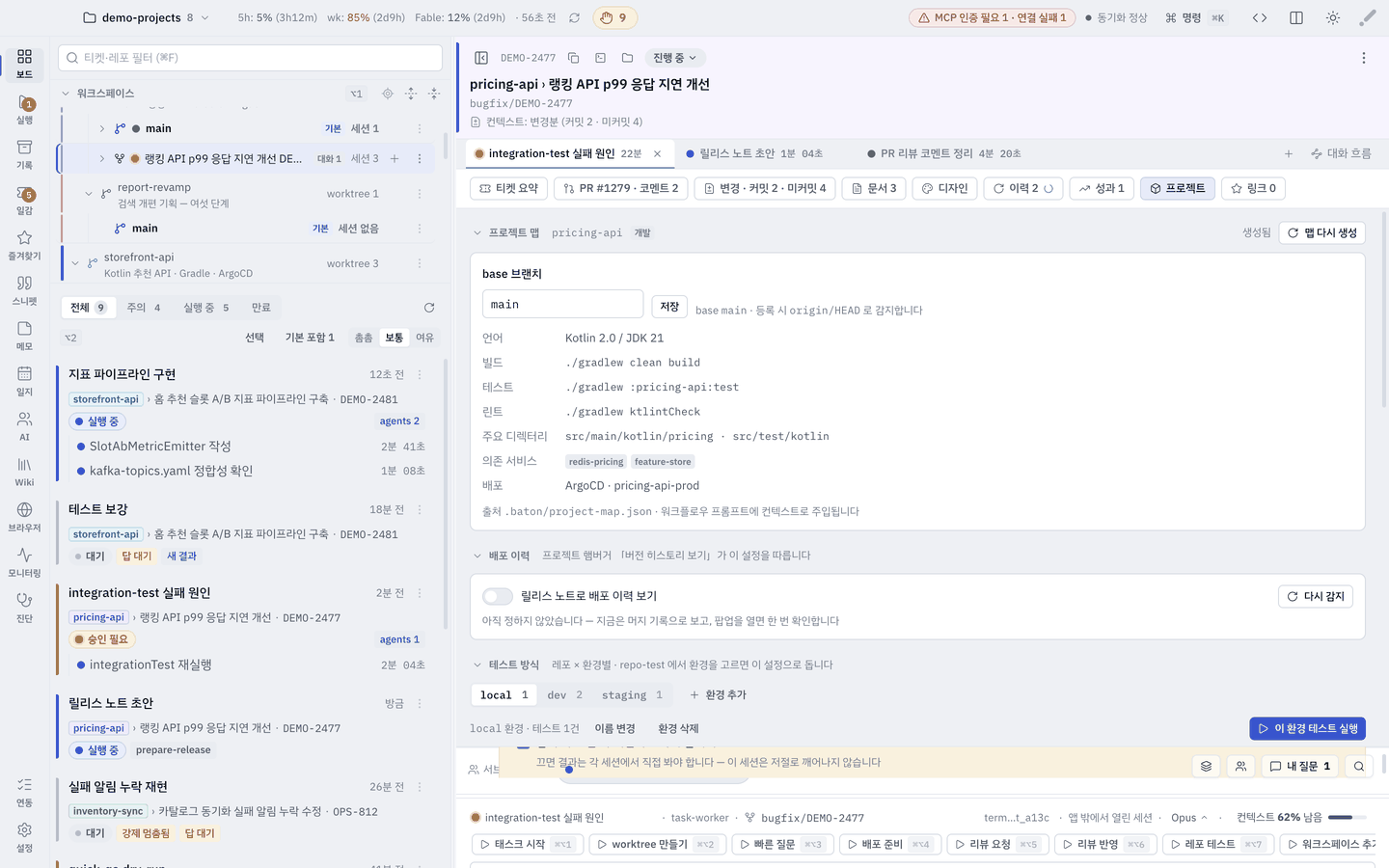Open the 스니펫 sidebar icon

pyautogui.click(x=24, y=290)
